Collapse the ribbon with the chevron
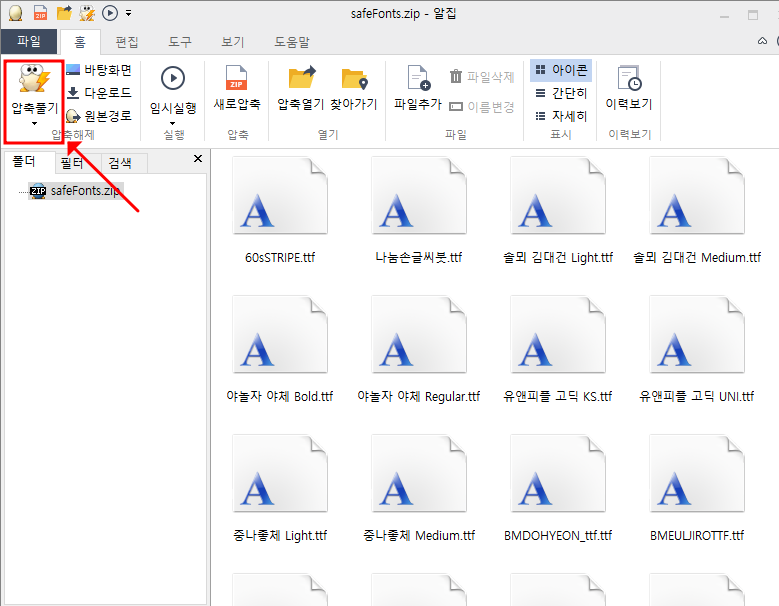This screenshot has width=779, height=606. 762,41
